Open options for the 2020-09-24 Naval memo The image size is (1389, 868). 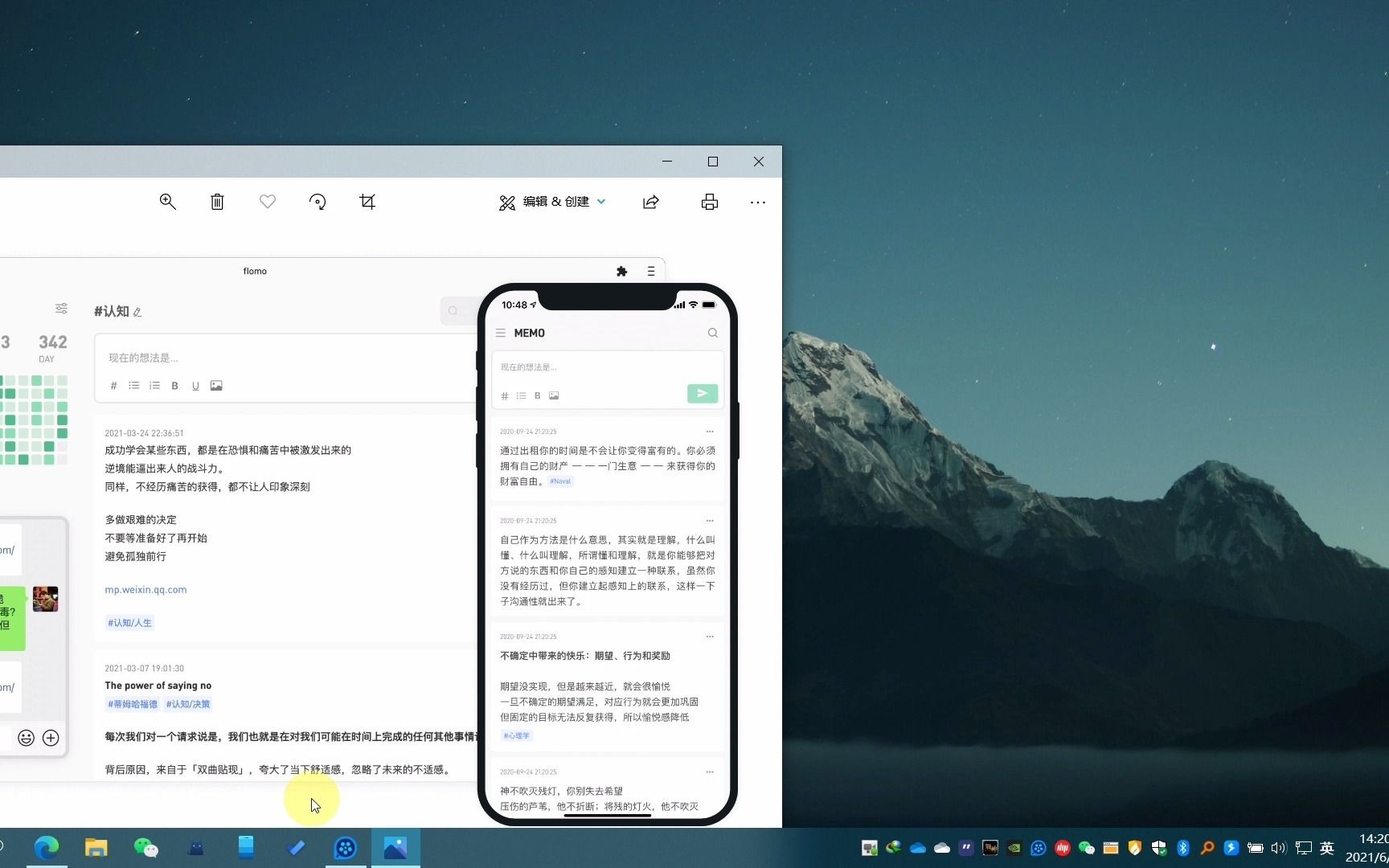(710, 432)
